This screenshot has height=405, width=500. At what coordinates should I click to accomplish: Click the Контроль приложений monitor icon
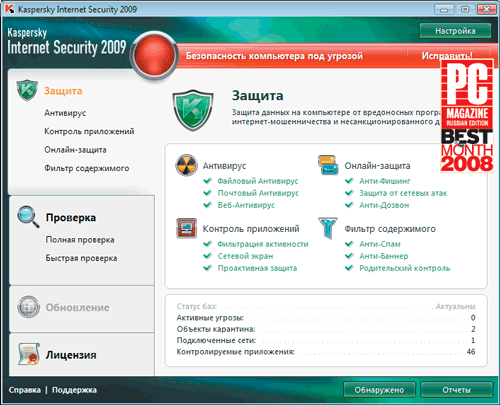point(186,228)
